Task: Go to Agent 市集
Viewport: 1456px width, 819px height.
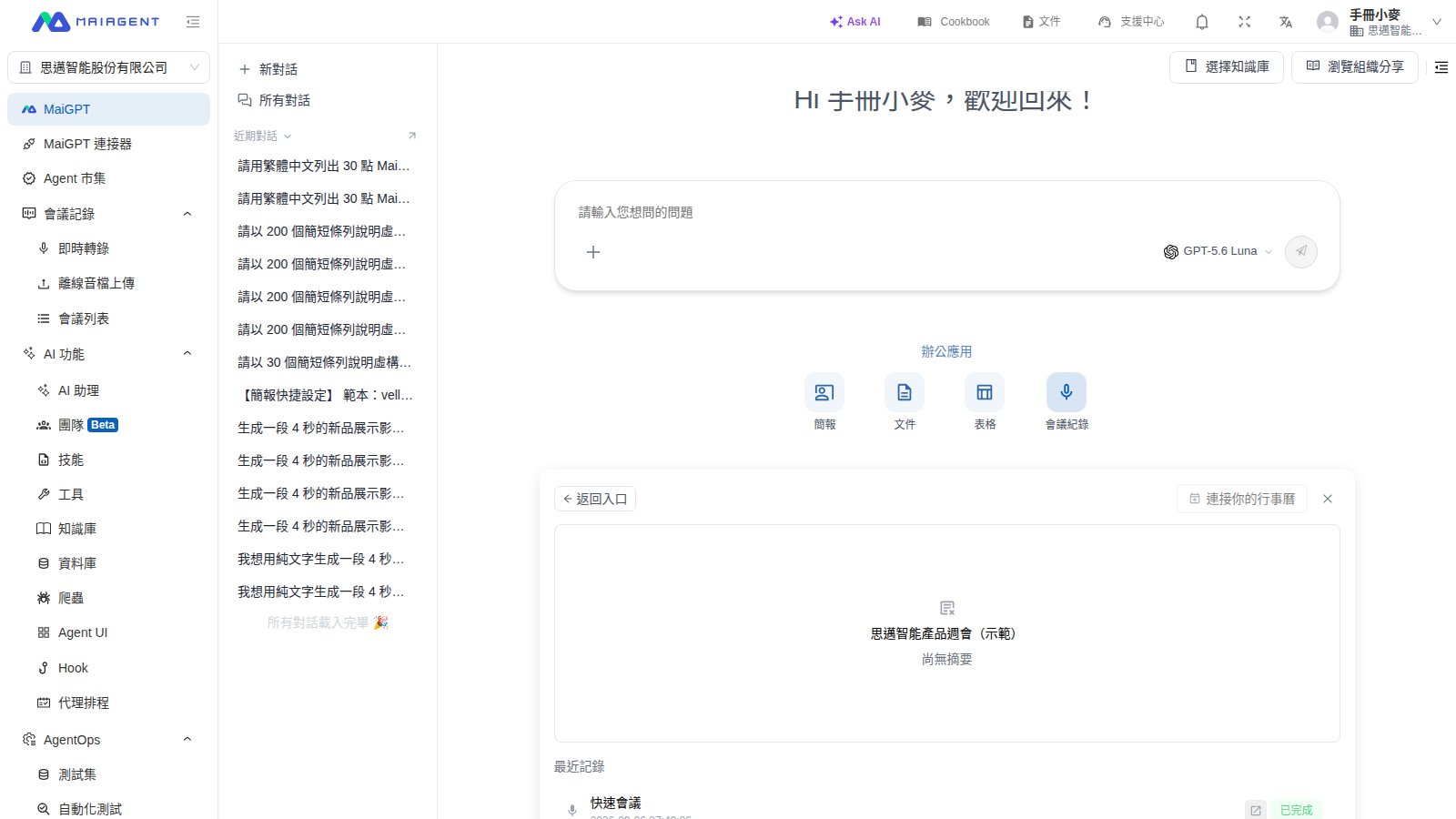Action: tap(108, 178)
